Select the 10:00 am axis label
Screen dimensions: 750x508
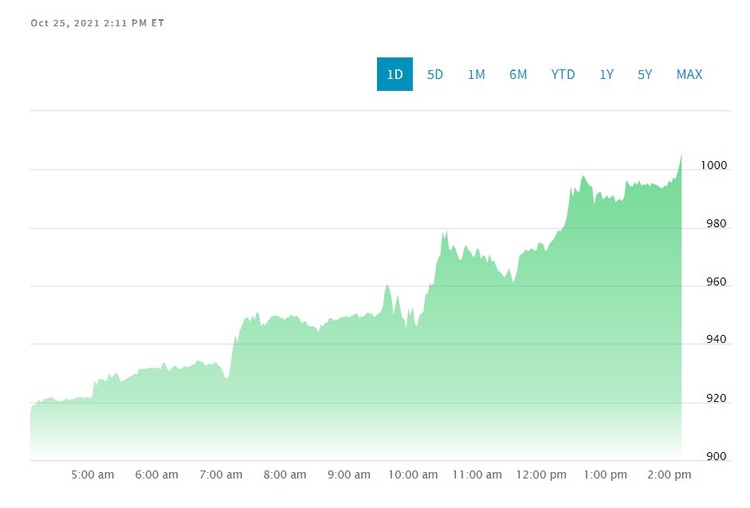click(x=413, y=475)
